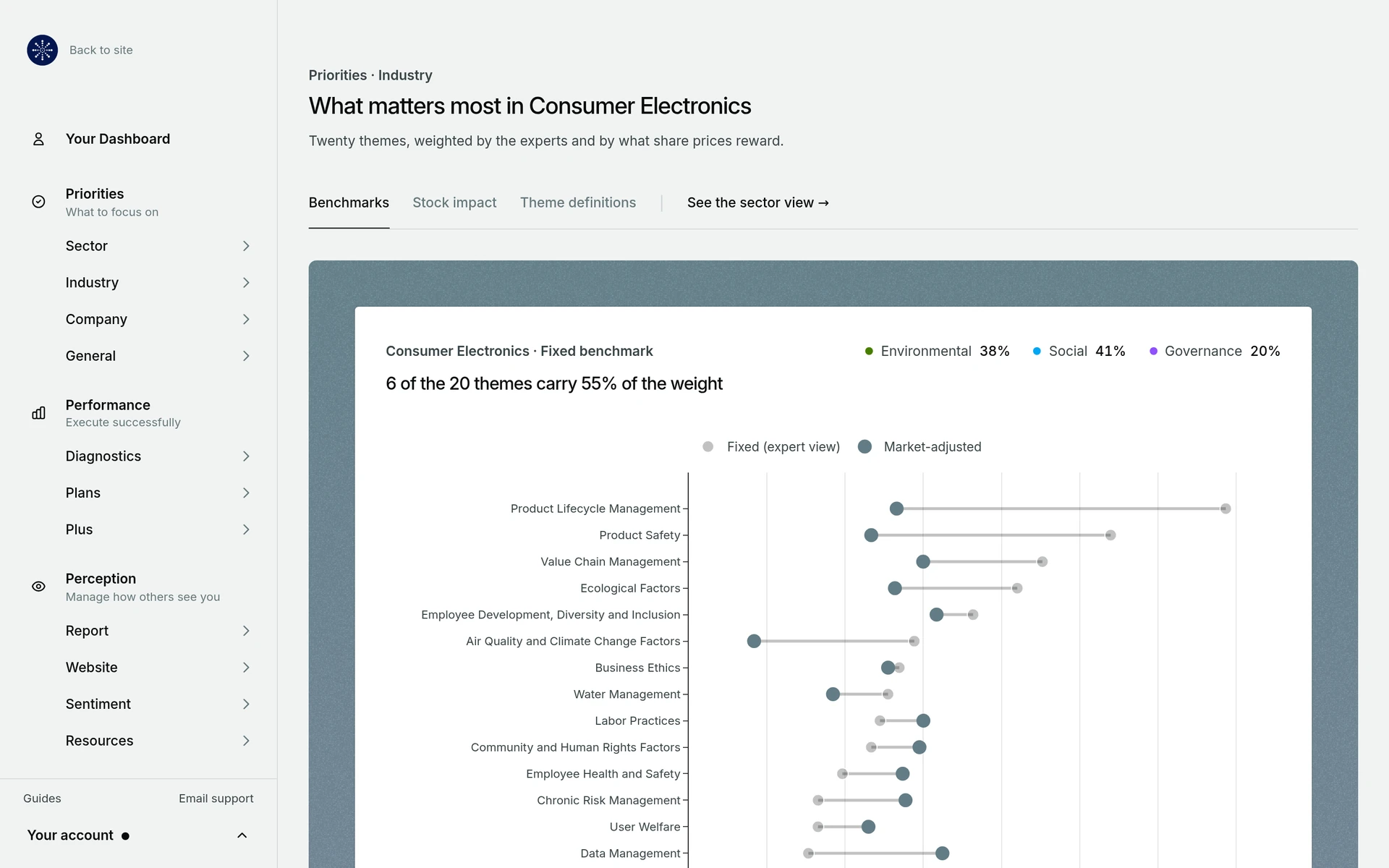Image resolution: width=1389 pixels, height=868 pixels.
Task: Click Data Management market-adjusted dot
Action: (942, 854)
